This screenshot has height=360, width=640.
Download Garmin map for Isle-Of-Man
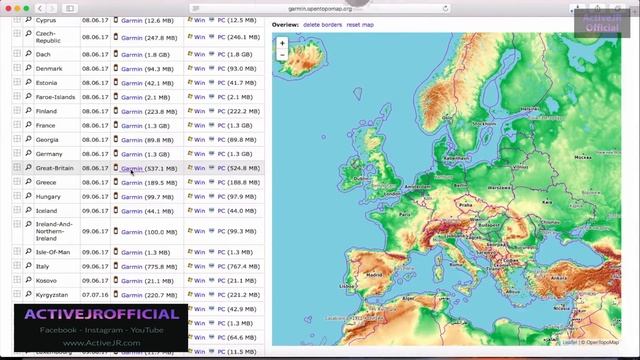tap(132, 253)
